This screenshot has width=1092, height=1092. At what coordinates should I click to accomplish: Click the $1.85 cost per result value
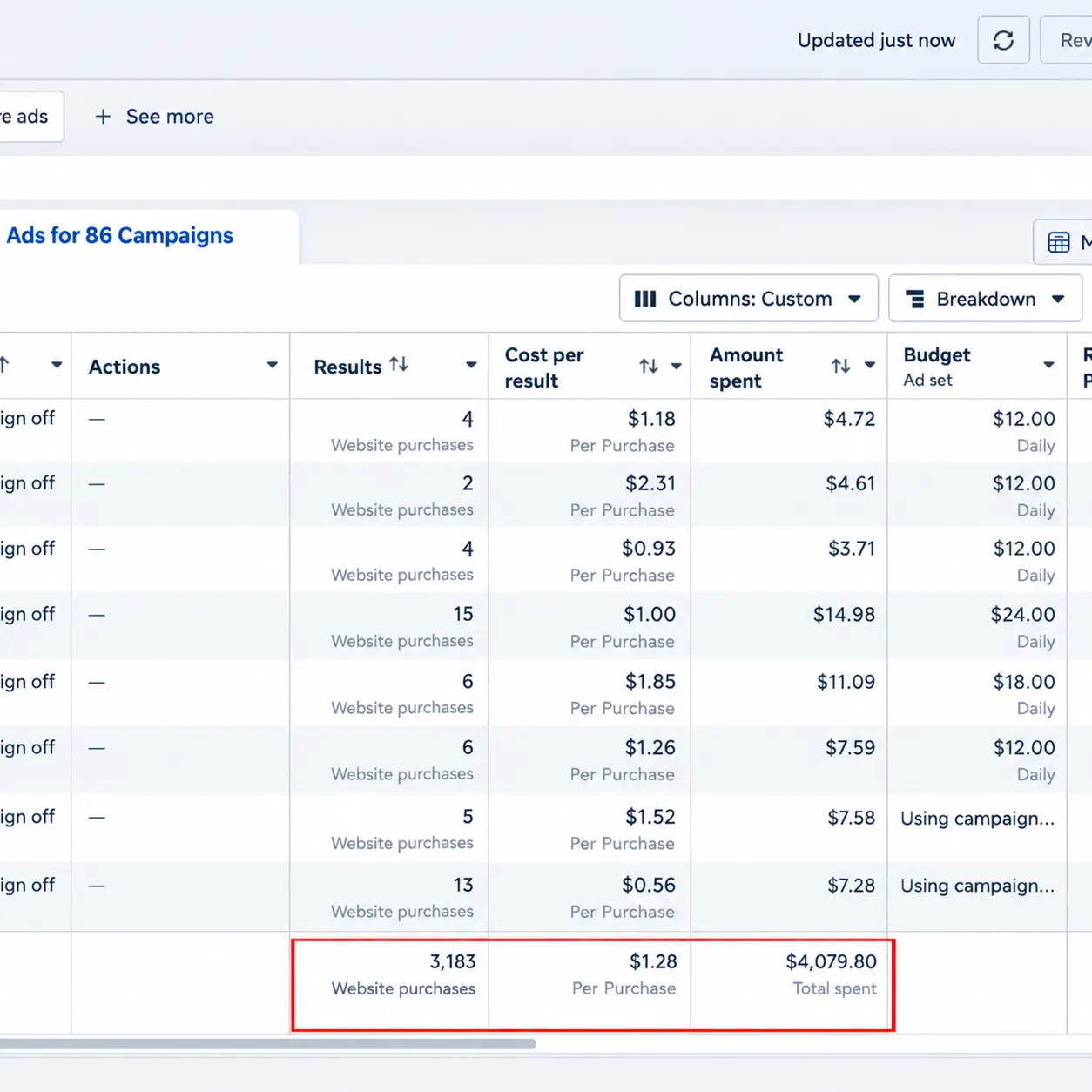650,682
